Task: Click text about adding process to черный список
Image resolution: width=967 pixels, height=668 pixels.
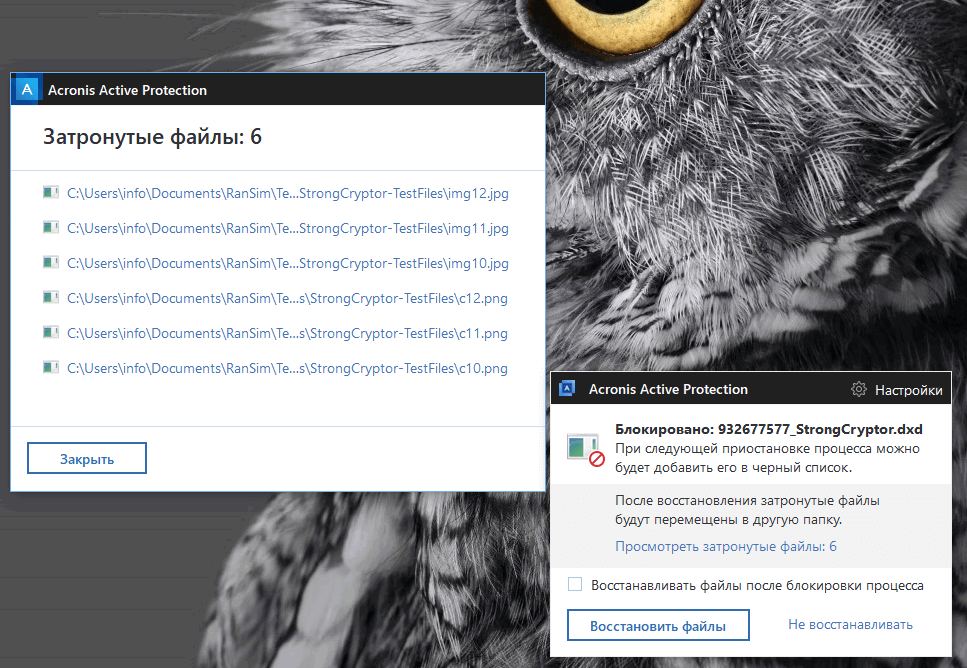Action: click(767, 458)
